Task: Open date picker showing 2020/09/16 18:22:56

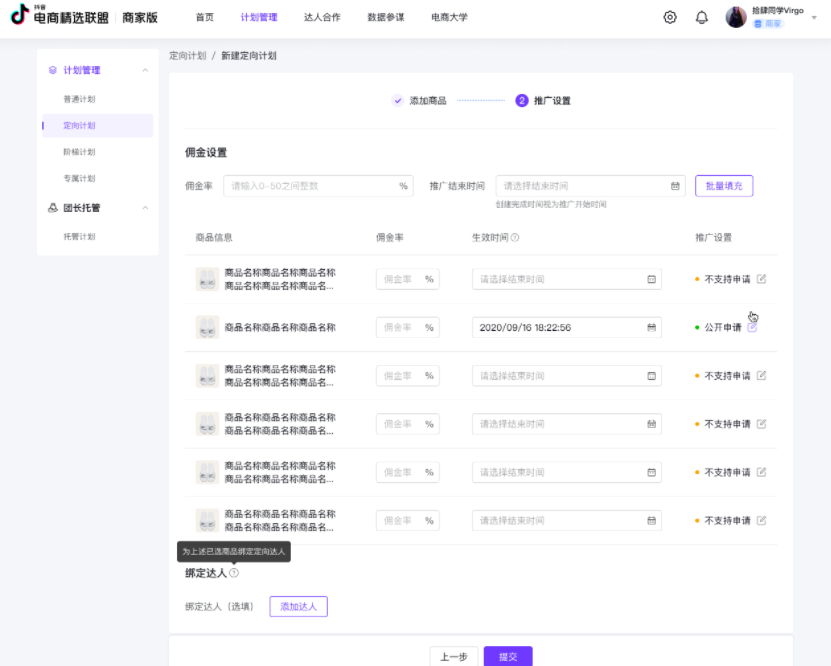Action: pyautogui.click(x=565, y=327)
